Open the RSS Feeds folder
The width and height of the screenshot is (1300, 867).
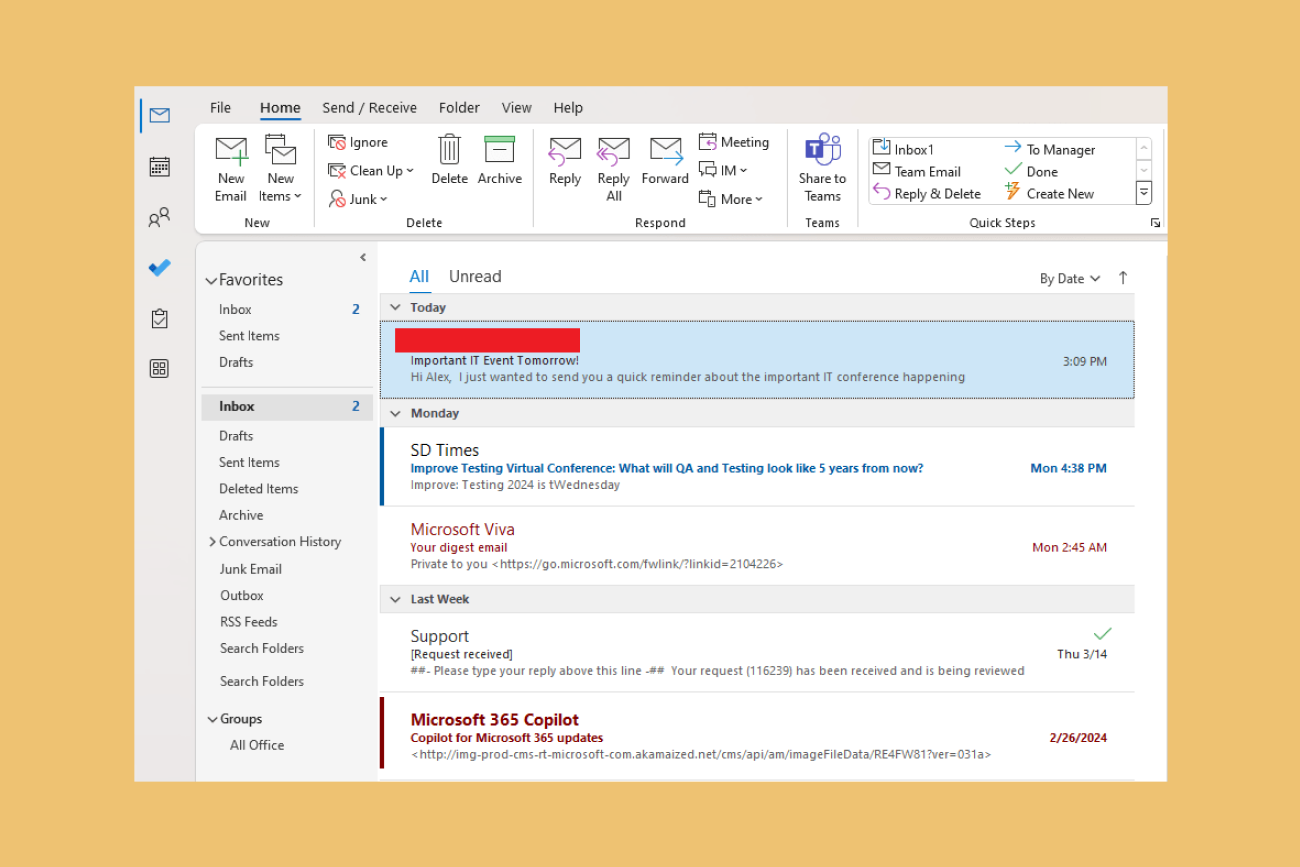249,622
